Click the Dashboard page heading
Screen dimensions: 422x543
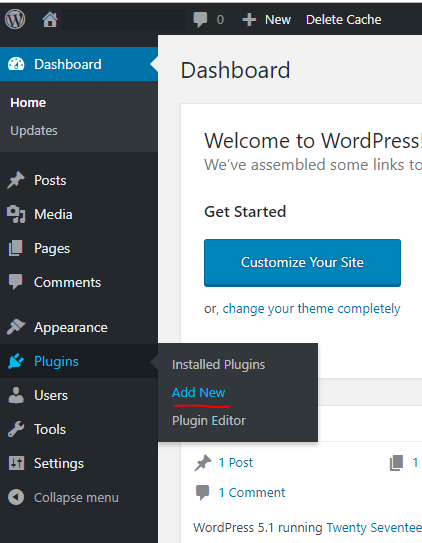click(x=235, y=70)
